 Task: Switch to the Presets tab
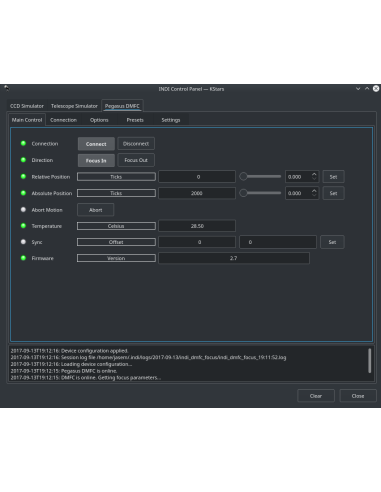coord(135,120)
